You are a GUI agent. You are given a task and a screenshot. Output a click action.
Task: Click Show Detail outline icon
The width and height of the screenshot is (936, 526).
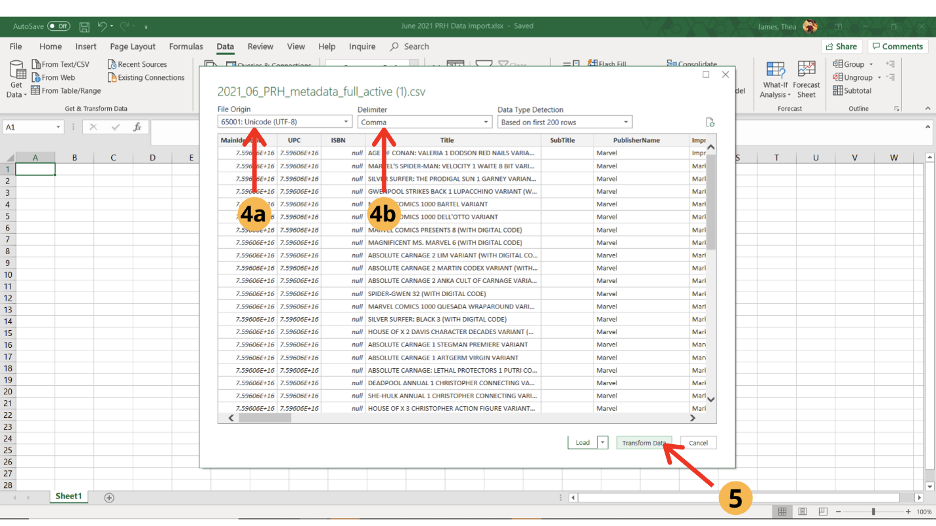click(890, 64)
